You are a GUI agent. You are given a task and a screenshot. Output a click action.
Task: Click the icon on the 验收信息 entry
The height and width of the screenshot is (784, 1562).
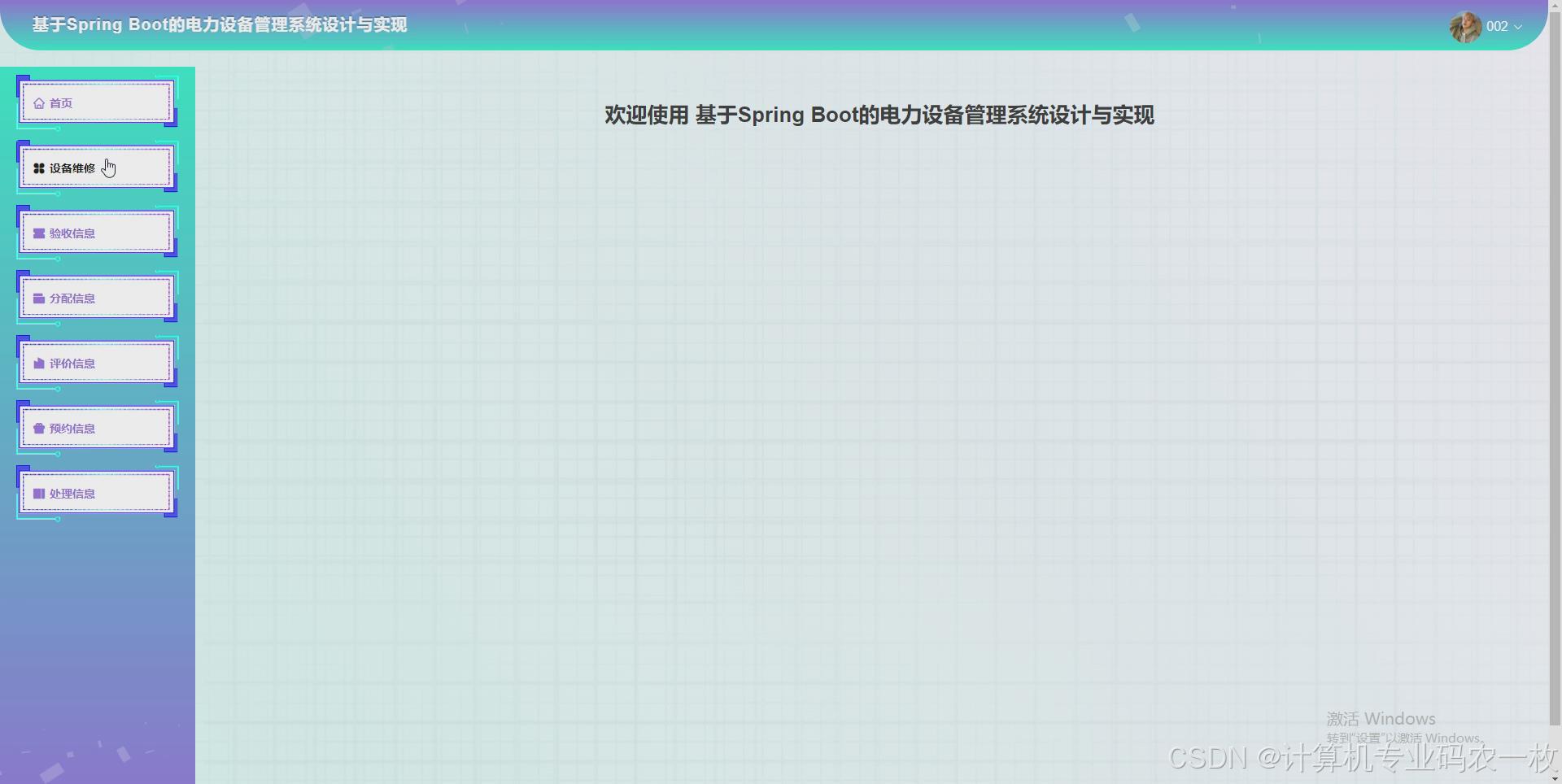click(38, 233)
